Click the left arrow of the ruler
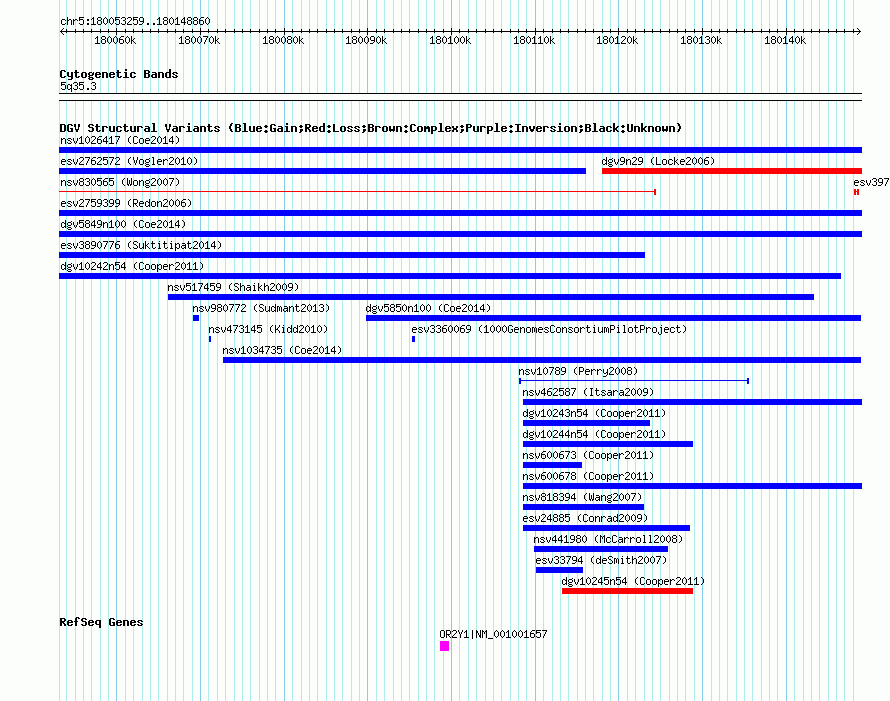The width and height of the screenshot is (890, 701). click(62, 31)
